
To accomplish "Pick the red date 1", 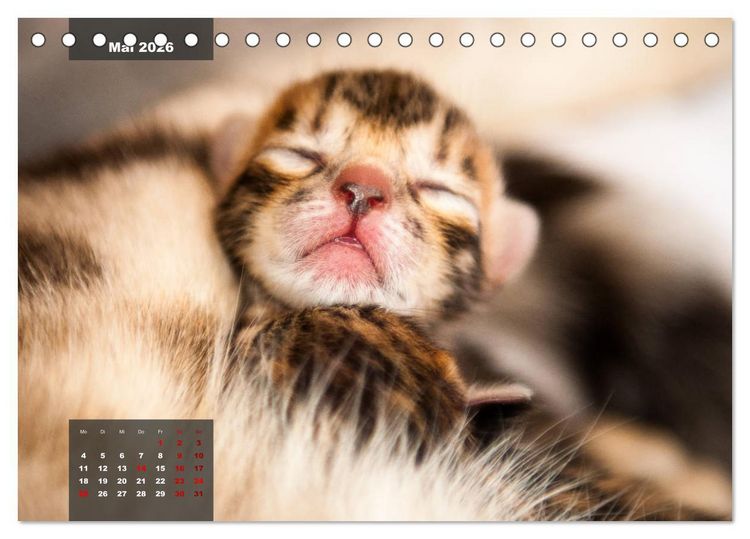I will 160,443.
